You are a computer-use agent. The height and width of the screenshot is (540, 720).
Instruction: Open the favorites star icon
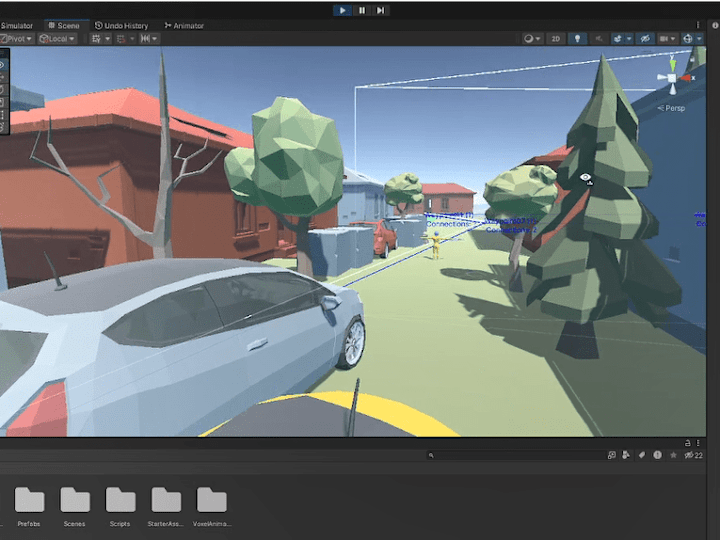tap(673, 455)
